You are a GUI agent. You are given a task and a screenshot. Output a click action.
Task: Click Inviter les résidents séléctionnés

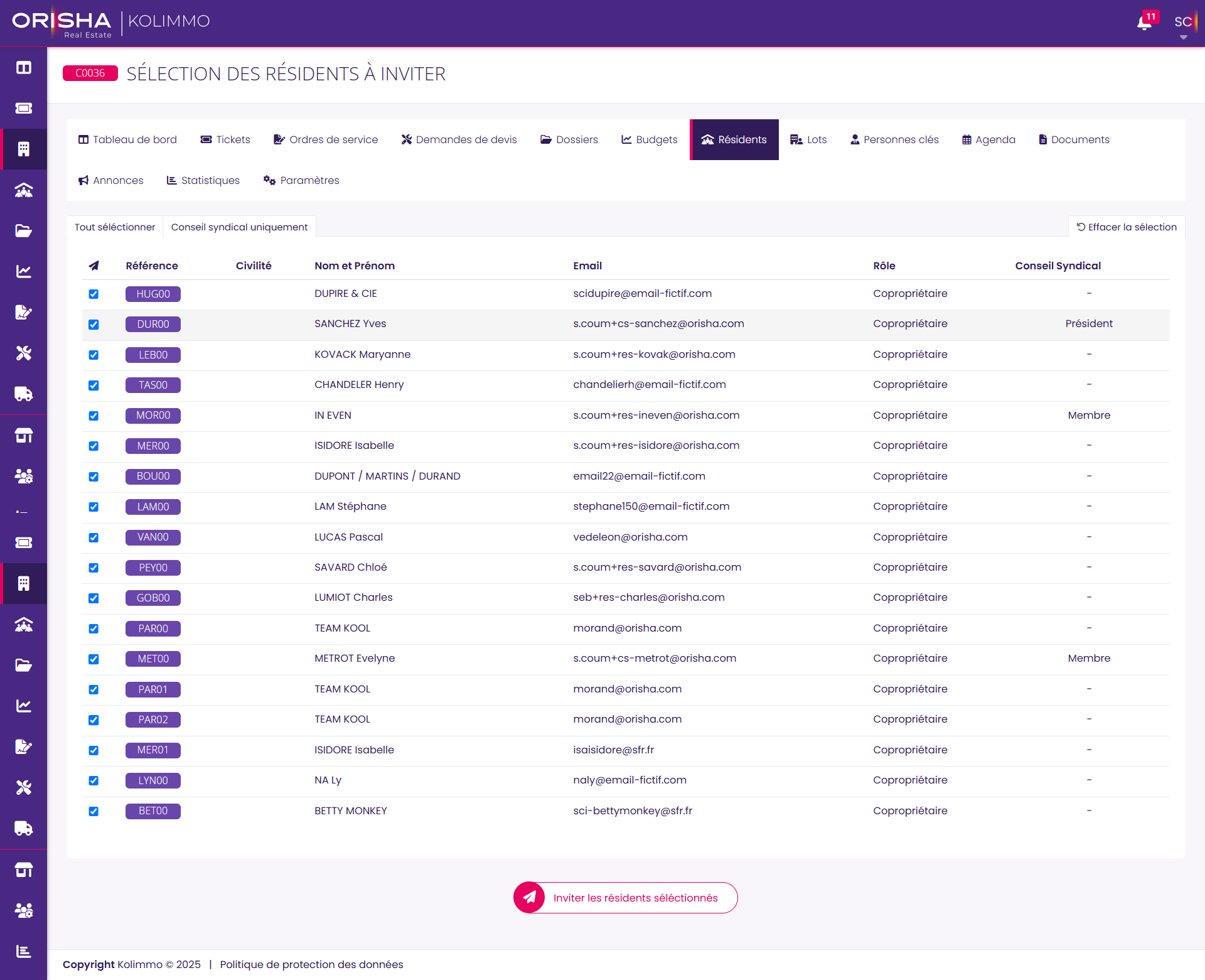point(625,898)
